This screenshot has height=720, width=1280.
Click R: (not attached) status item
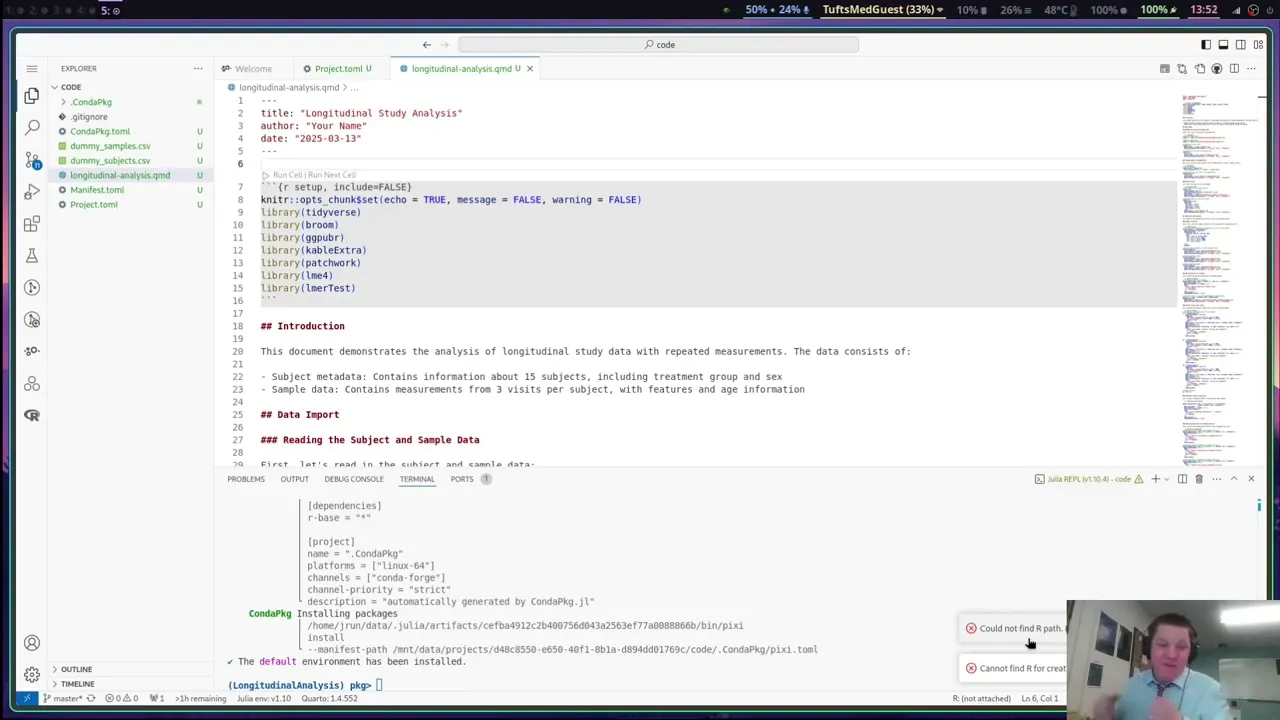[x=981, y=699]
